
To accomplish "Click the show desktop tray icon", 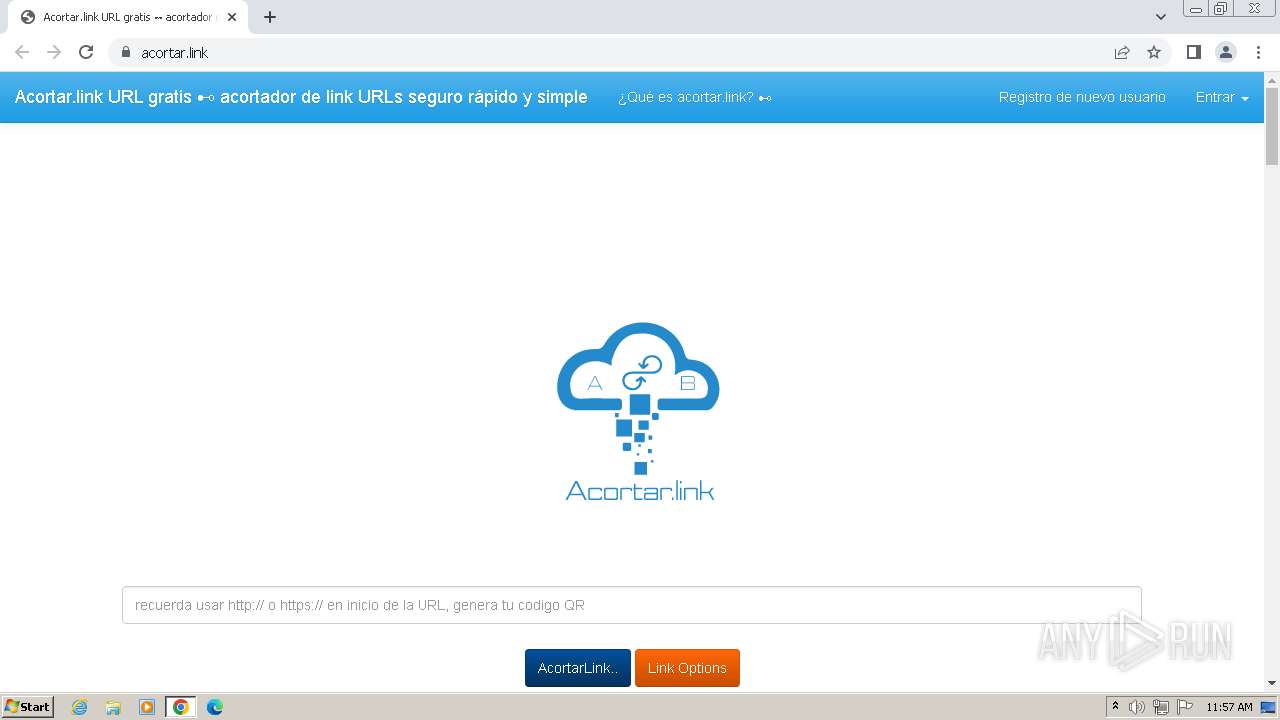I will 1268,707.
